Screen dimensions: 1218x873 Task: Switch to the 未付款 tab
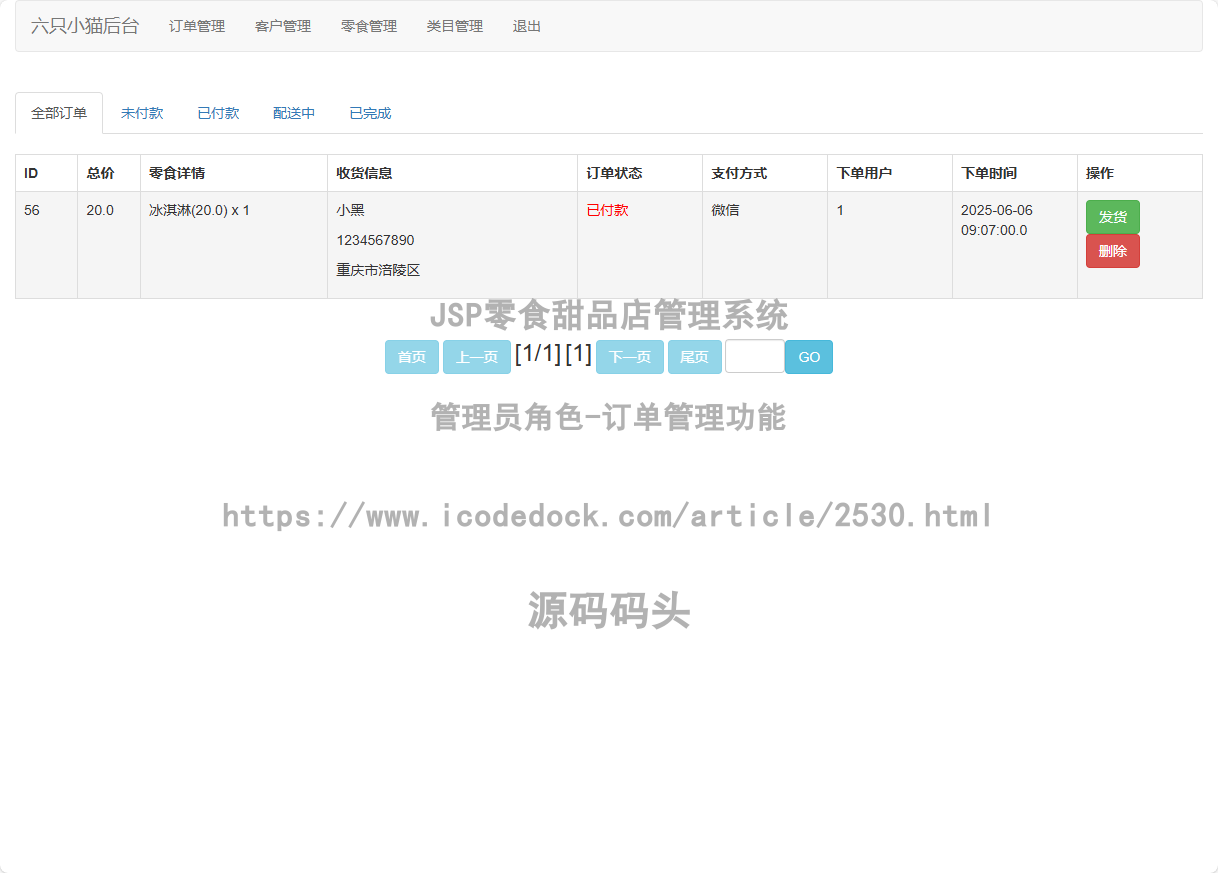click(142, 113)
